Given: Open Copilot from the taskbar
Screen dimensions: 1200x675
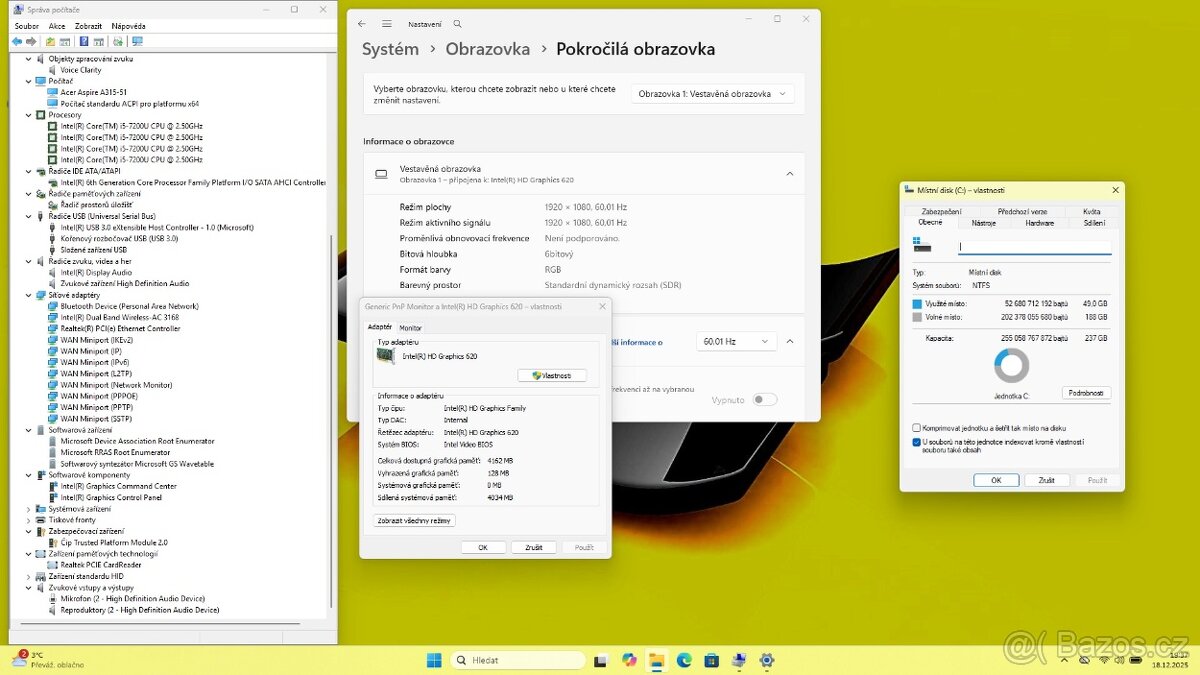Looking at the screenshot, I should 629,660.
